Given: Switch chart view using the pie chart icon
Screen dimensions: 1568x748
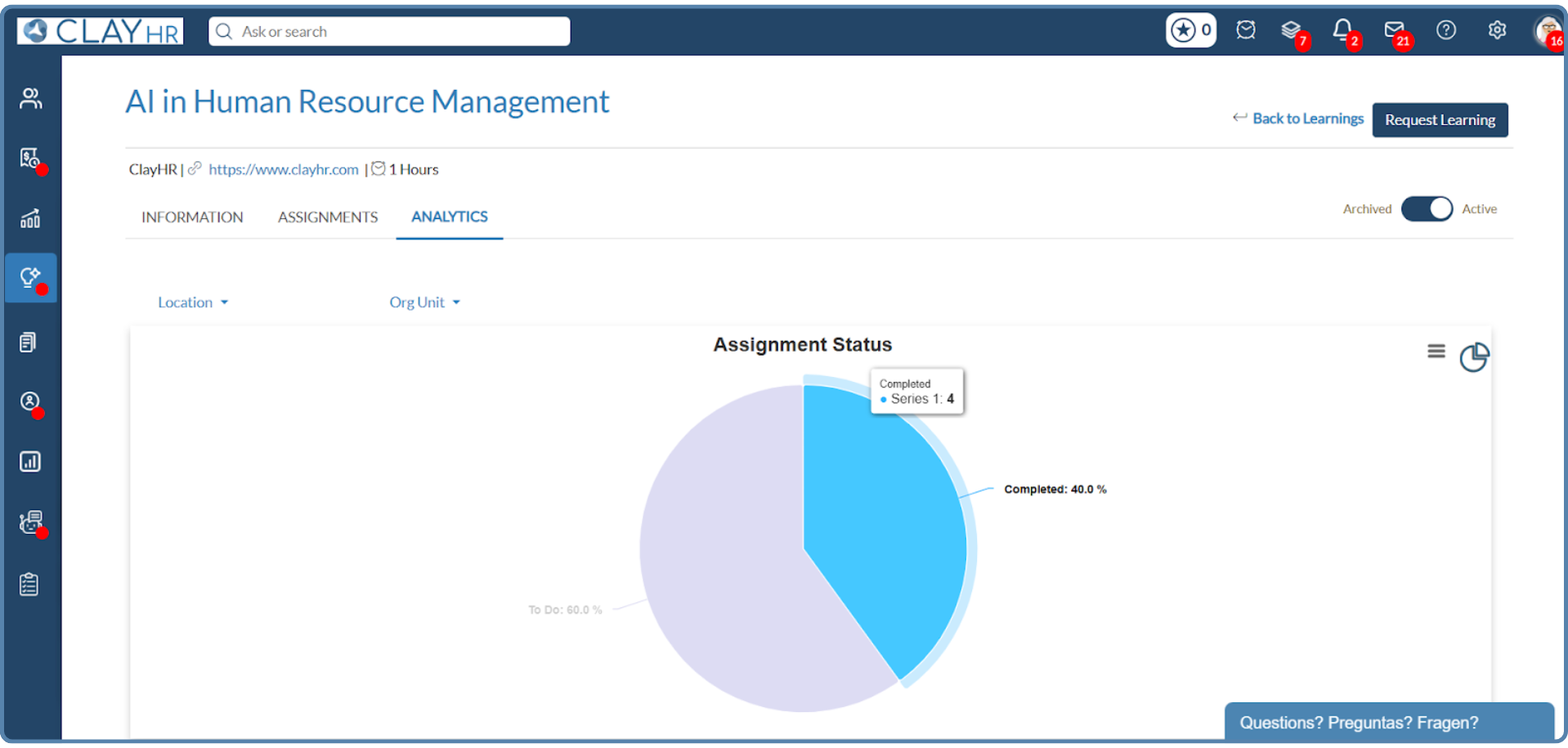Looking at the screenshot, I should [x=1473, y=357].
